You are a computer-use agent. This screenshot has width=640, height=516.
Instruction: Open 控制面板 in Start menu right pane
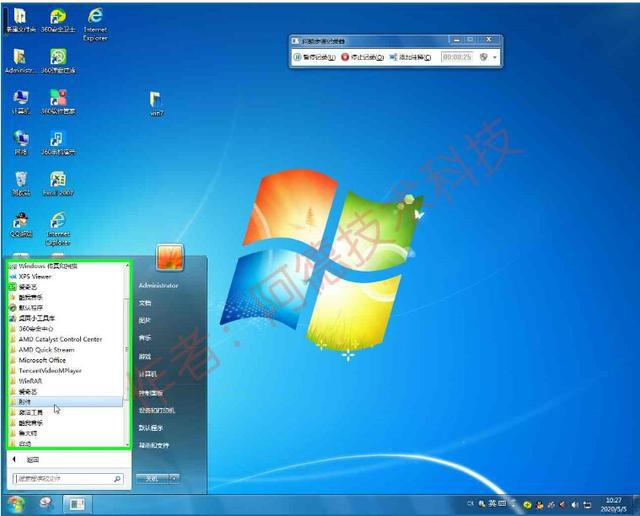(x=151, y=393)
